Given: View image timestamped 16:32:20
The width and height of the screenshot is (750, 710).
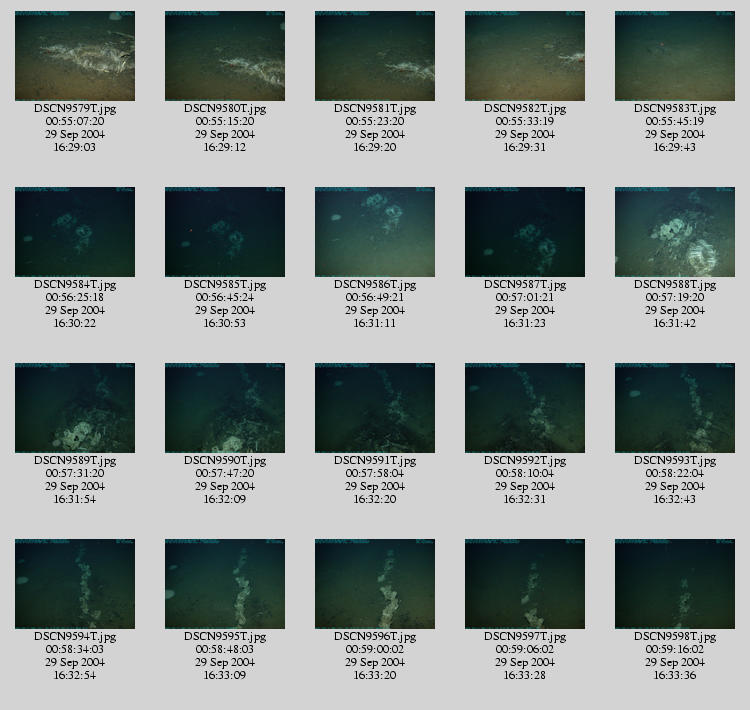Looking at the screenshot, I should (x=375, y=408).
